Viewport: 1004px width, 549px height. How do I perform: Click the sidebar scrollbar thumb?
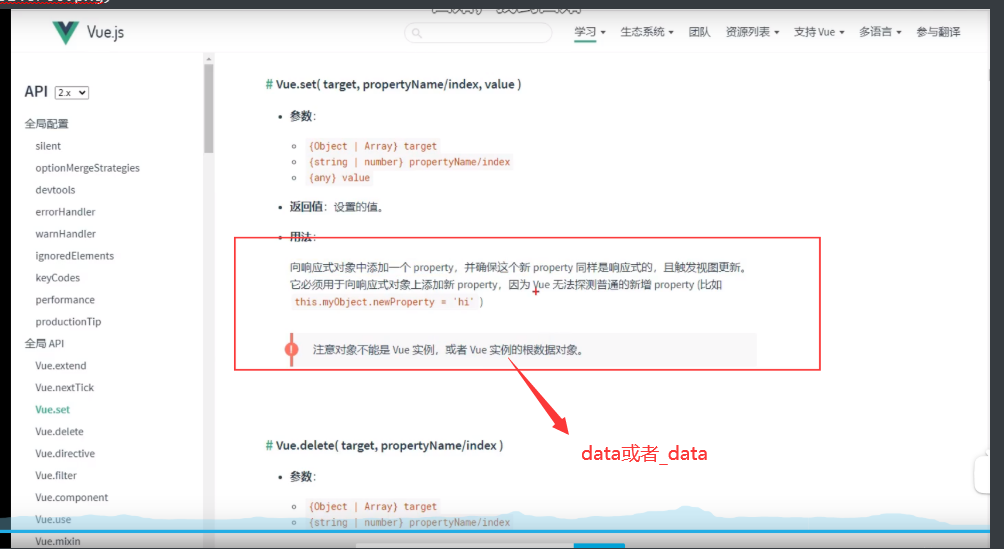click(x=208, y=108)
